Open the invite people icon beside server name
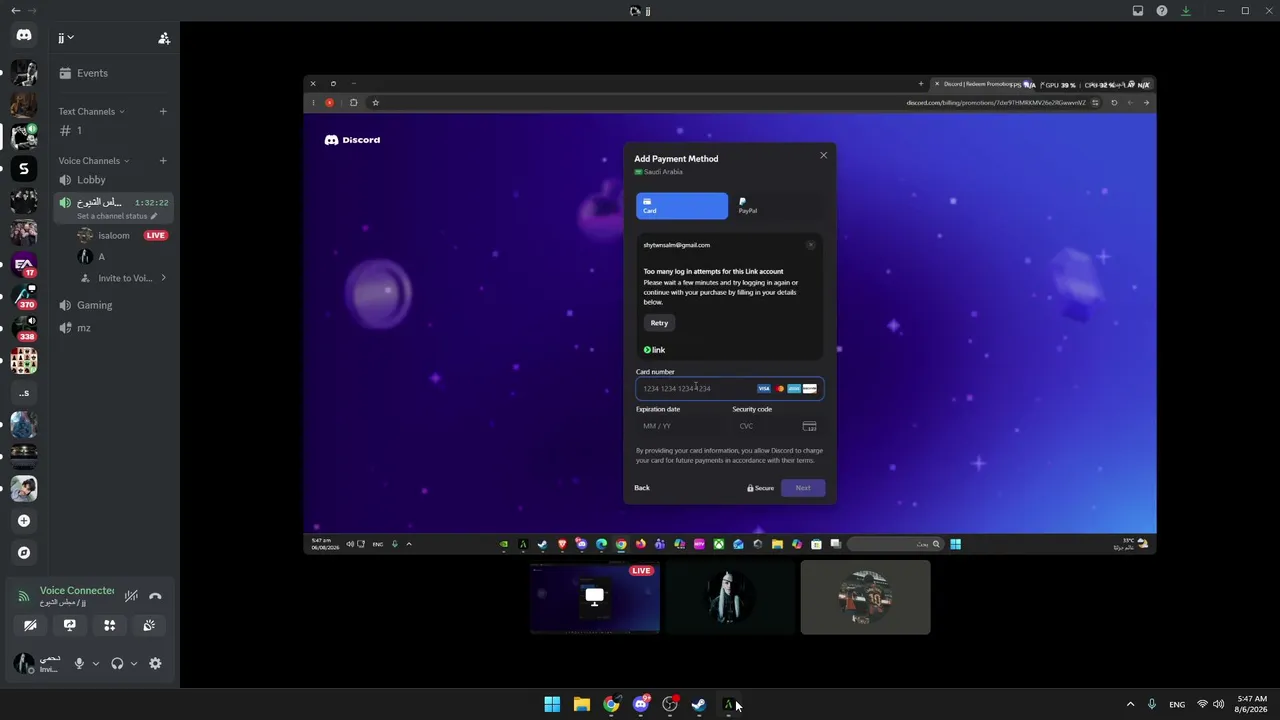The image size is (1280, 720). pyautogui.click(x=164, y=38)
